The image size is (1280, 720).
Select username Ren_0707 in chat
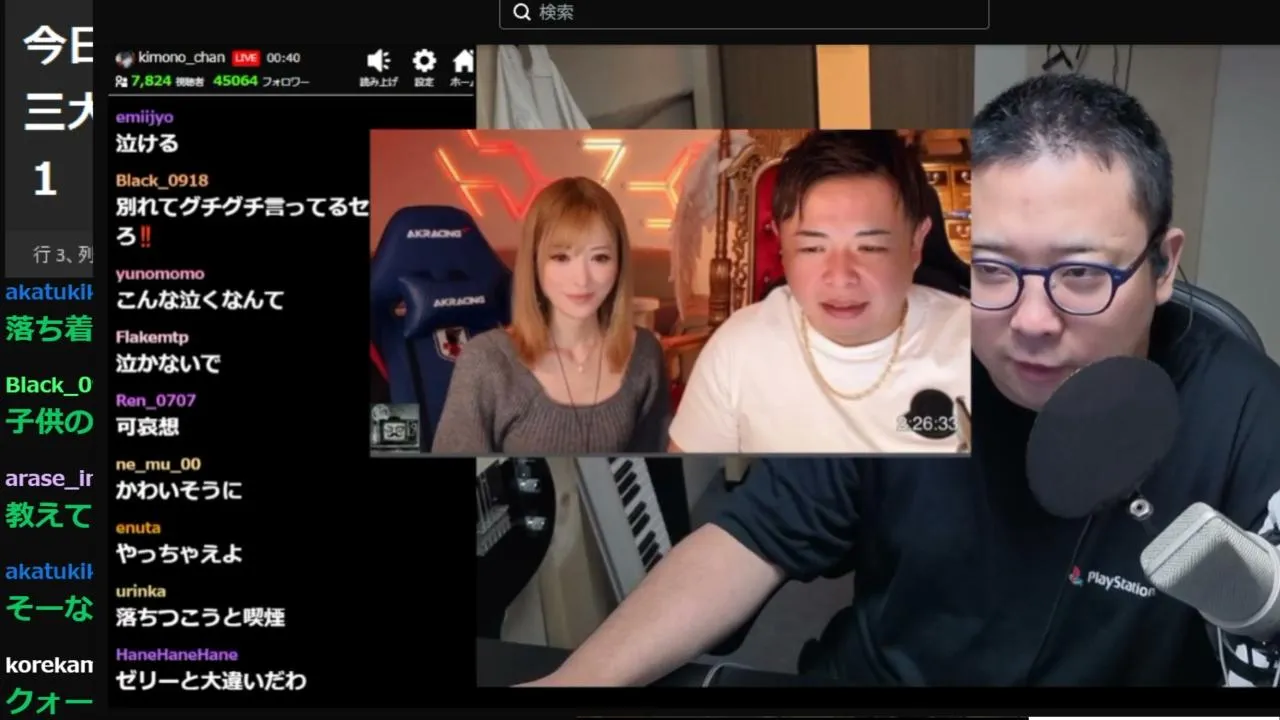(x=155, y=400)
